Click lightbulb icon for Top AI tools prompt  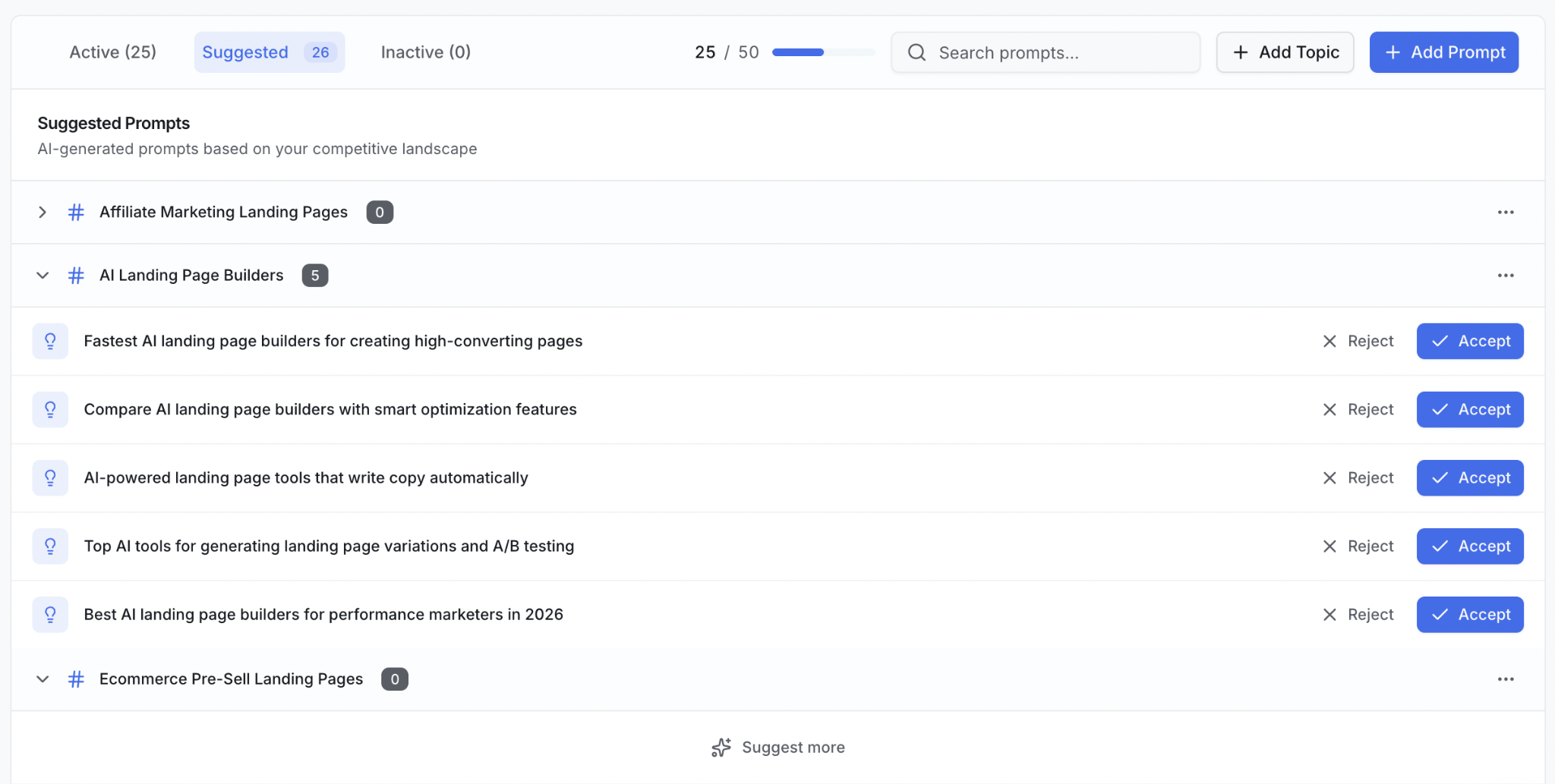click(50, 546)
